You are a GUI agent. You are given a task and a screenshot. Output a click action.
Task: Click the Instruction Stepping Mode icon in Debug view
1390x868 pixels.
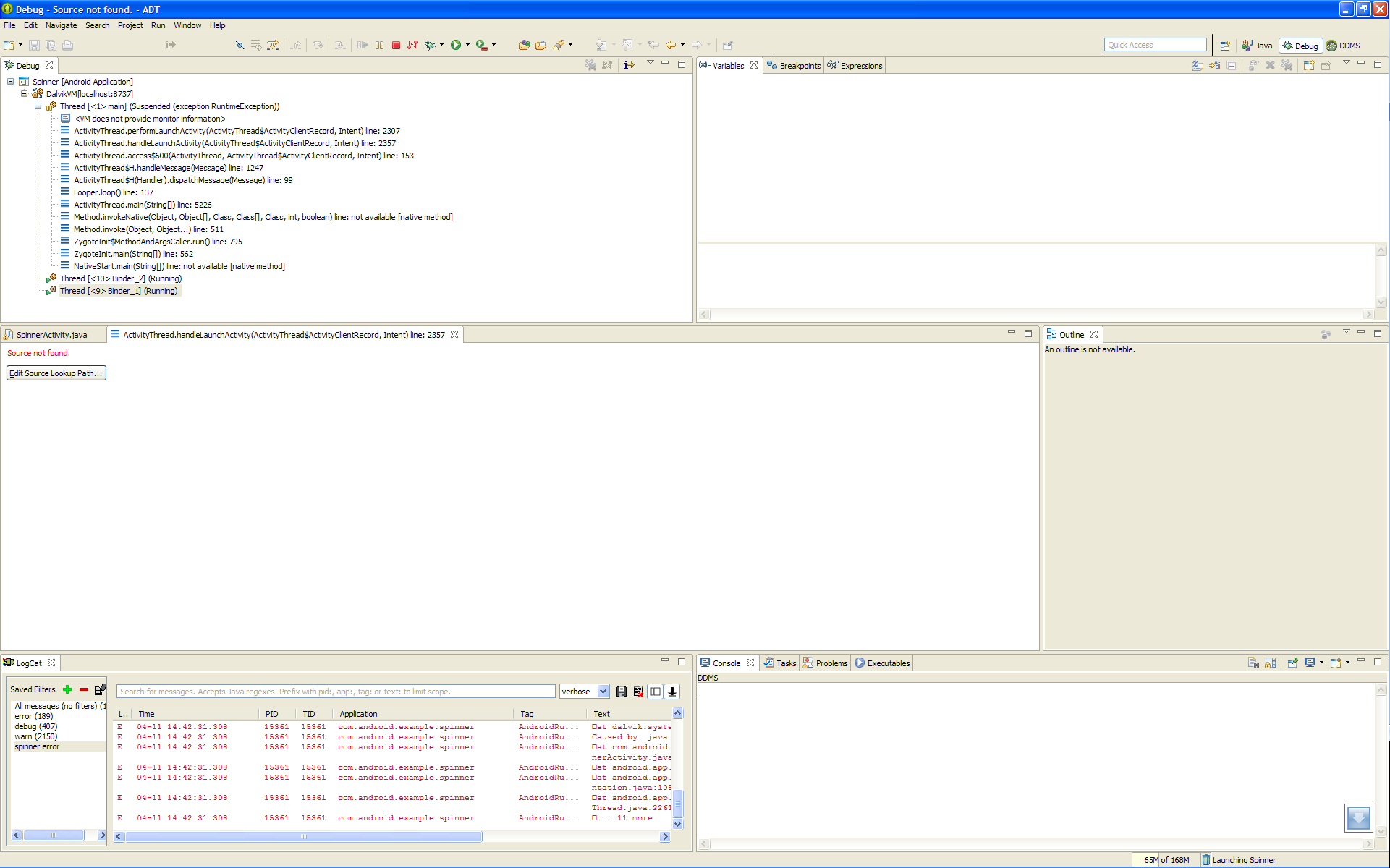pyautogui.click(x=629, y=65)
